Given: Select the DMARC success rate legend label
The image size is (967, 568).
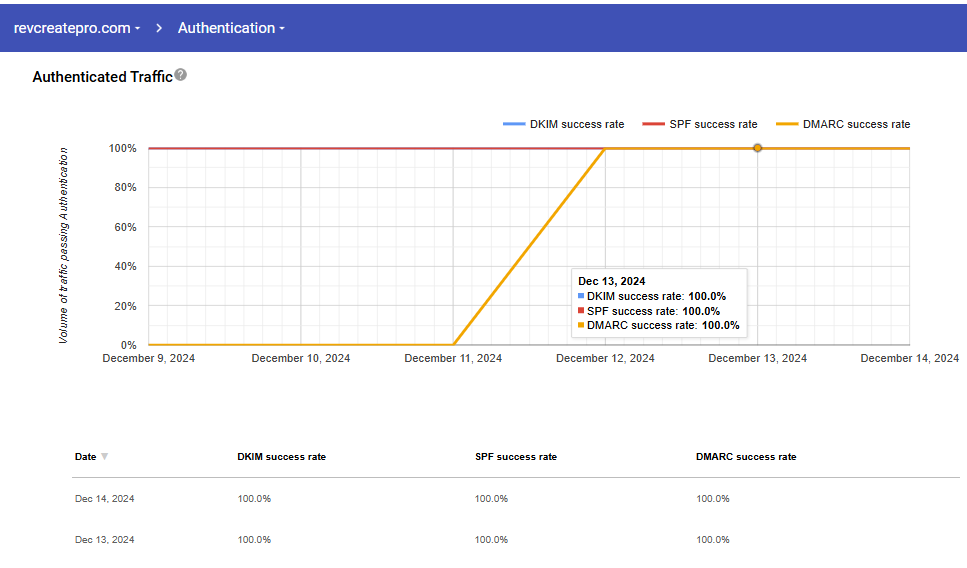Looking at the screenshot, I should pos(856,125).
